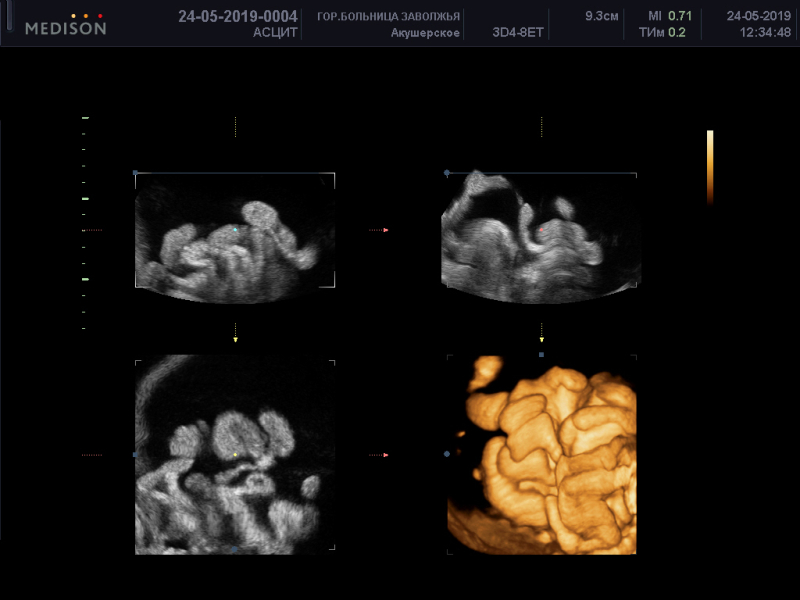Click the АСЦИТ patient label
The width and height of the screenshot is (800, 600).
[275, 33]
